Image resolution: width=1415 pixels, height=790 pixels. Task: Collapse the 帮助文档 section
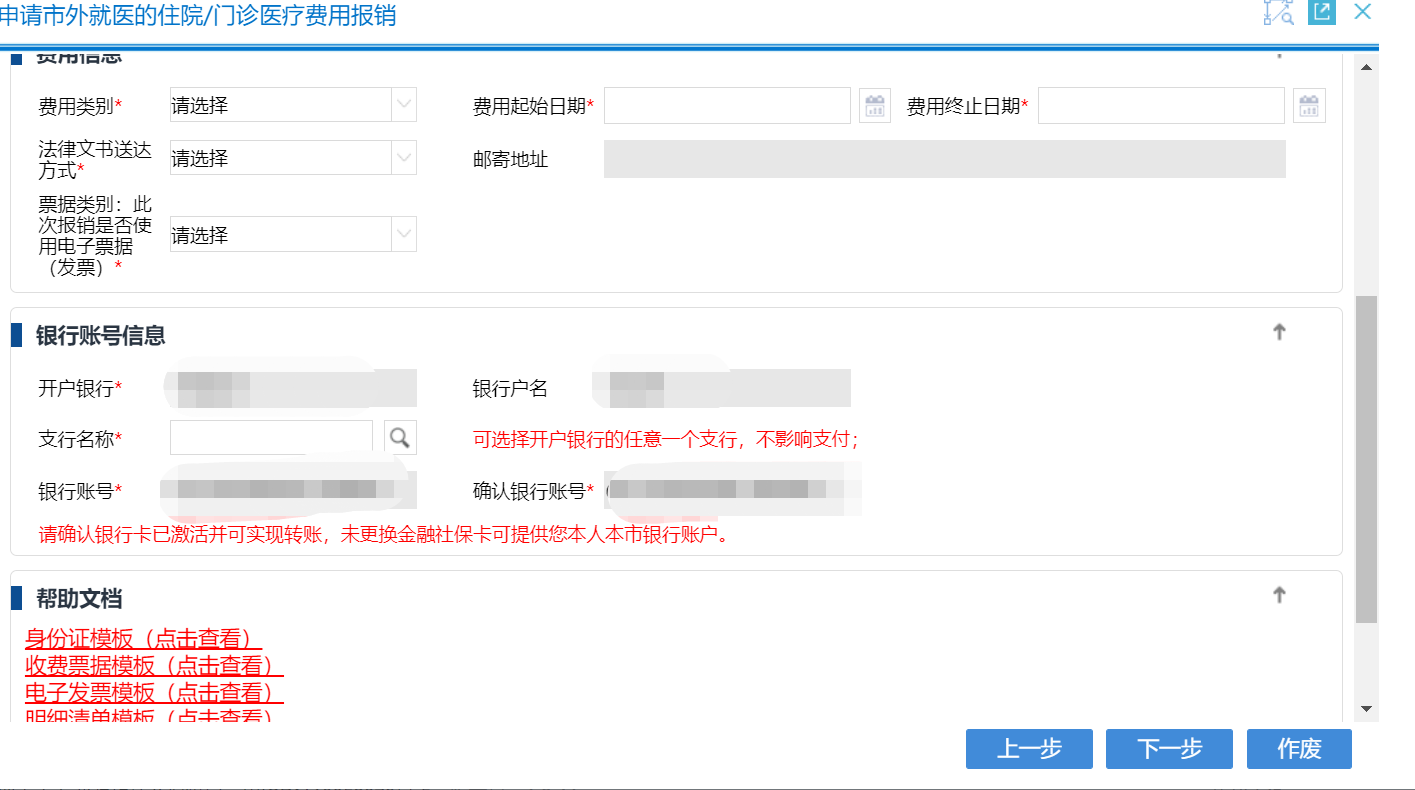(1279, 595)
